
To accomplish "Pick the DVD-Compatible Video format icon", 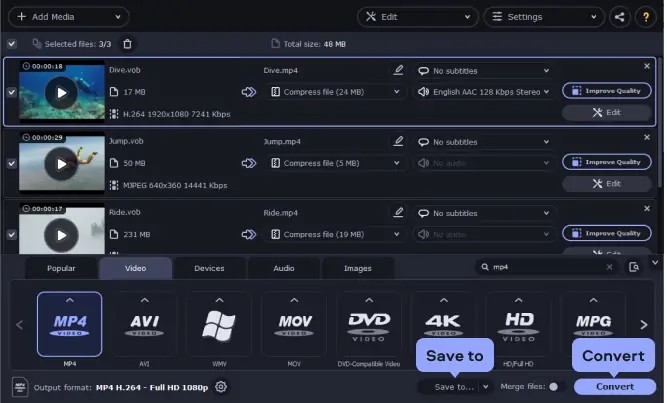I will (x=369, y=328).
